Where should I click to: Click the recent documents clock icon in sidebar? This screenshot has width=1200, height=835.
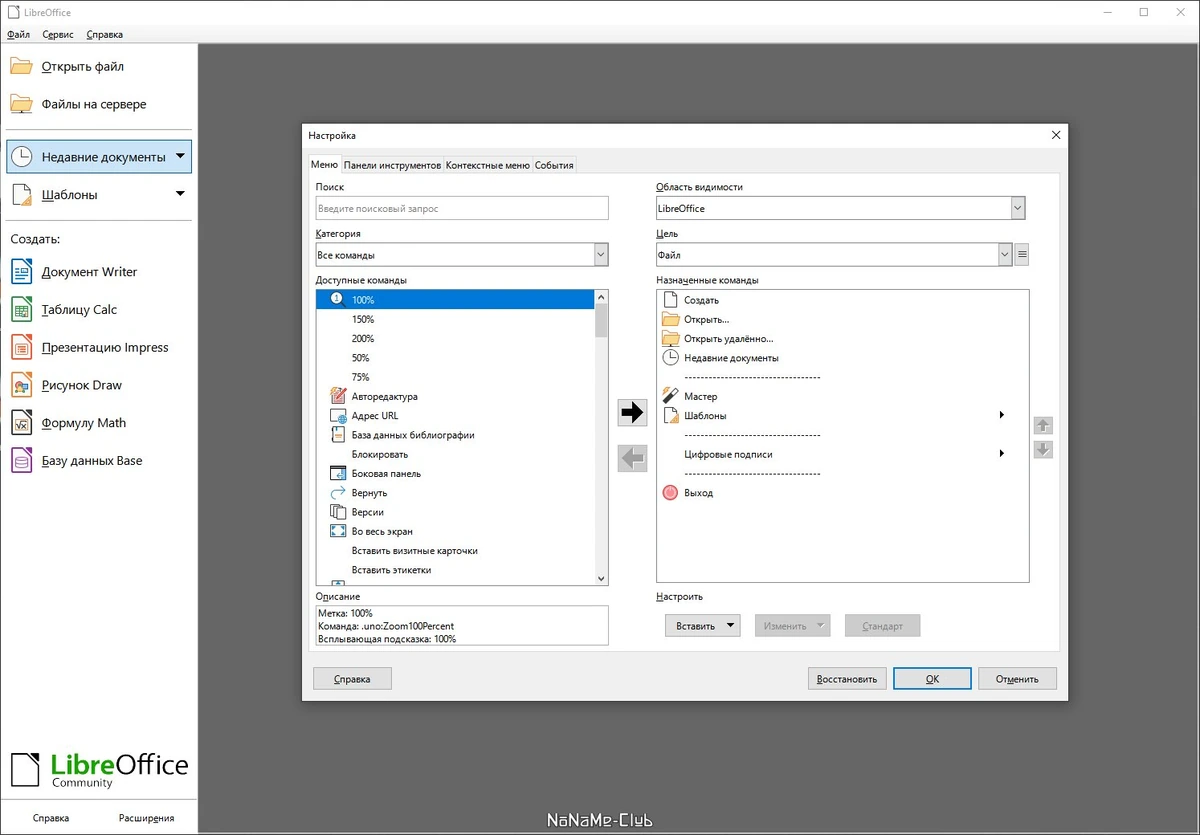pyautogui.click(x=22, y=157)
